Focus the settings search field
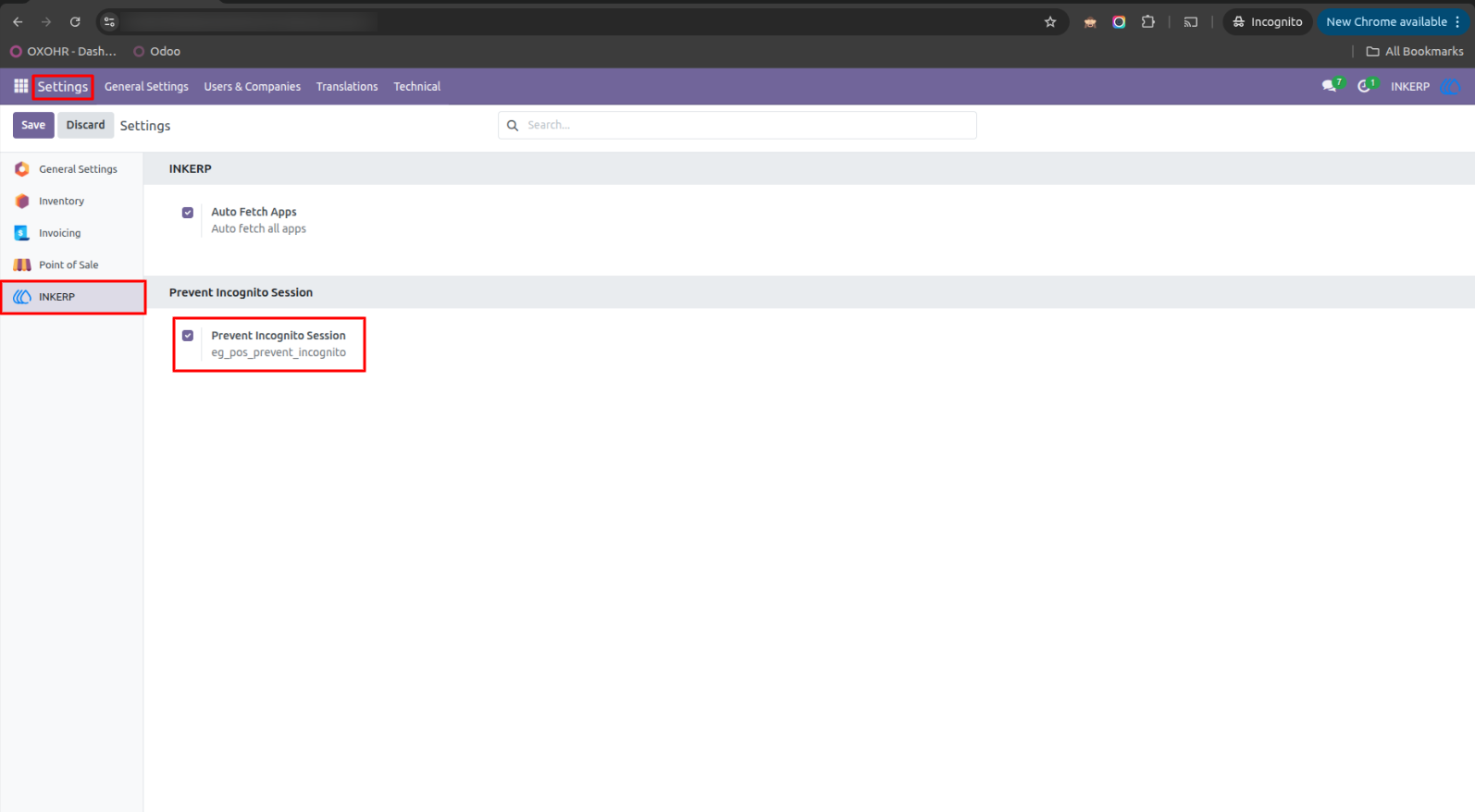 [x=737, y=125]
